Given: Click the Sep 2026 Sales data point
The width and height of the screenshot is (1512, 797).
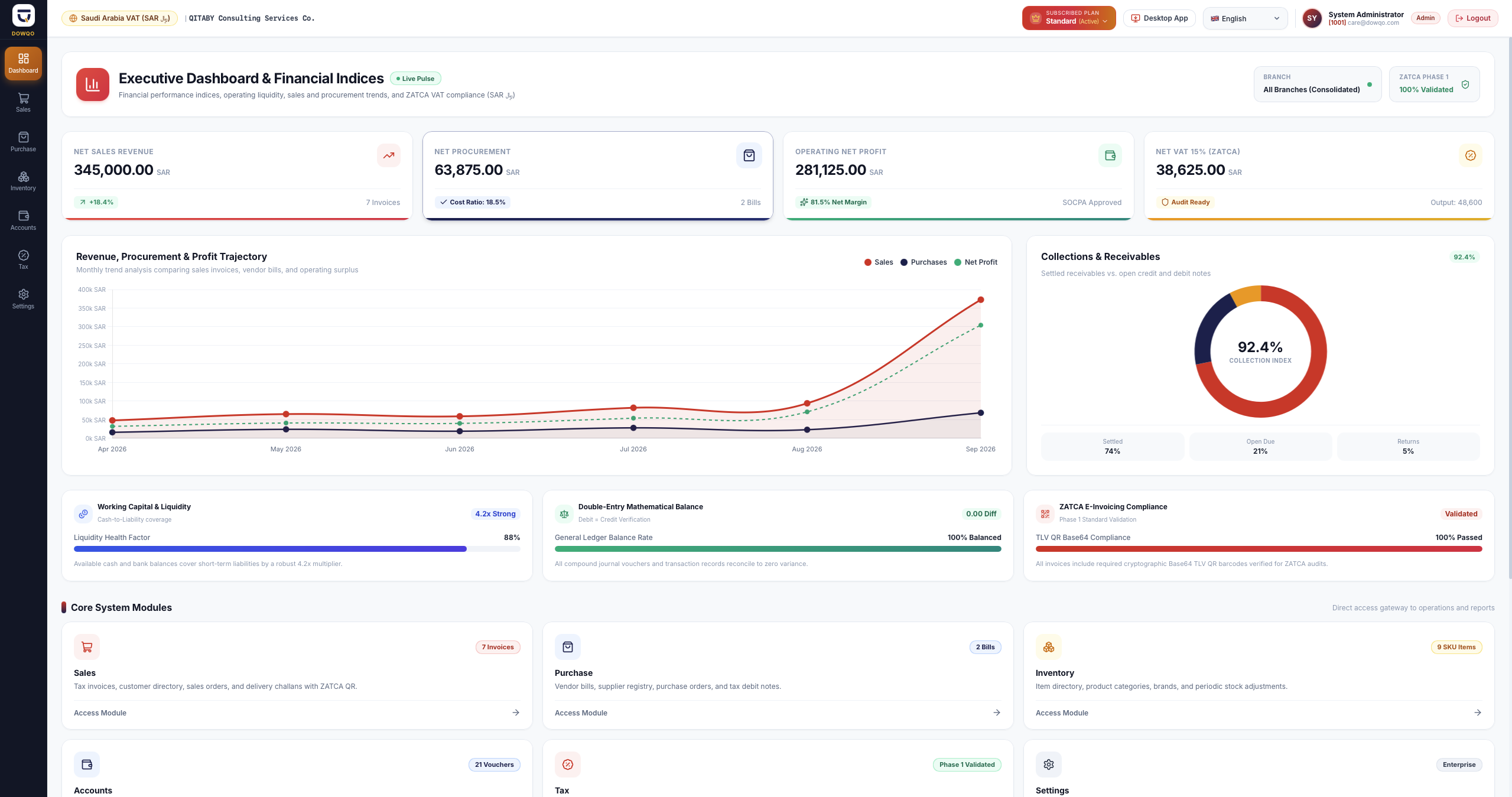Looking at the screenshot, I should point(981,300).
